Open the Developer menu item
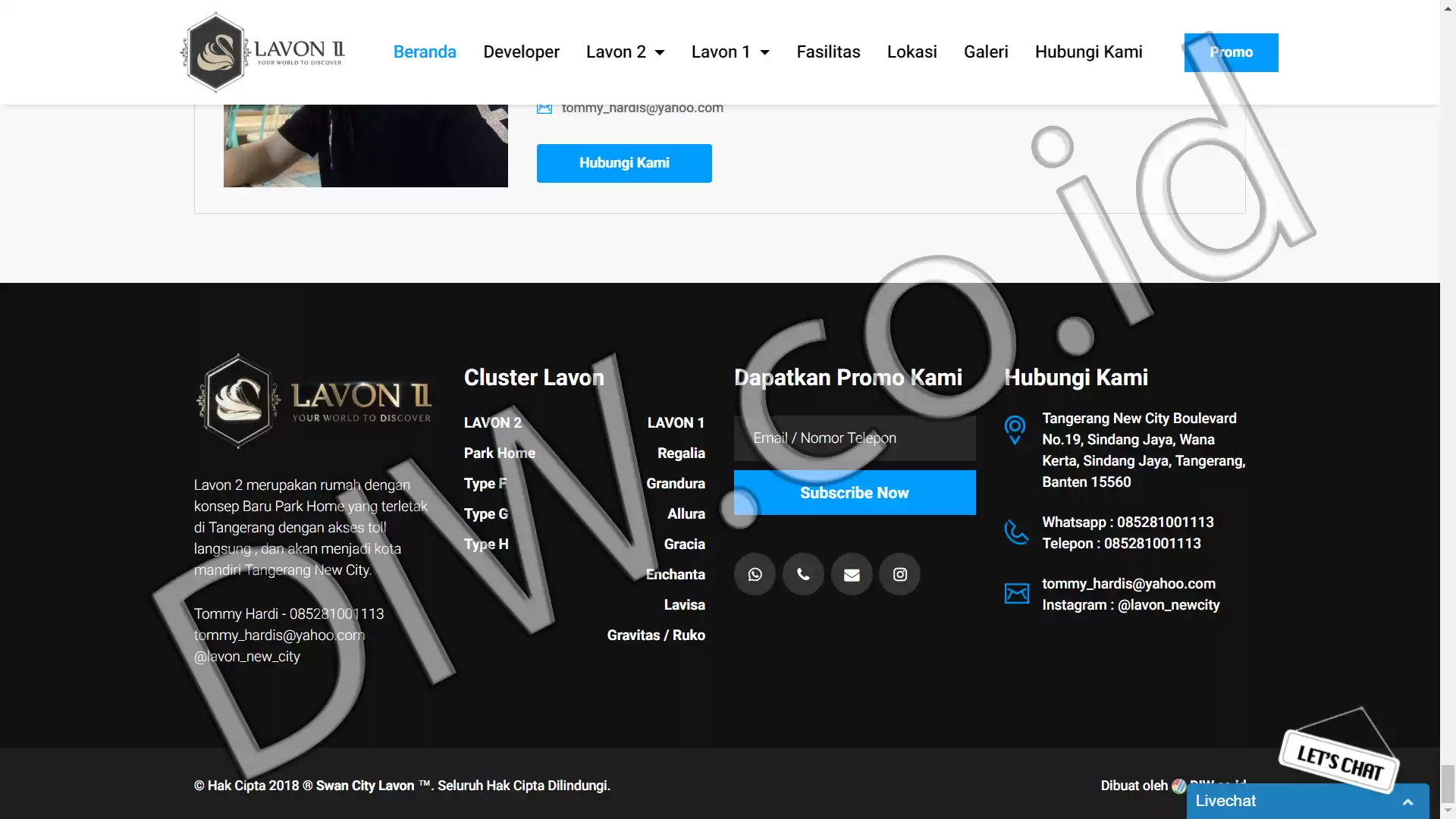Viewport: 1456px width, 819px height. point(521,52)
